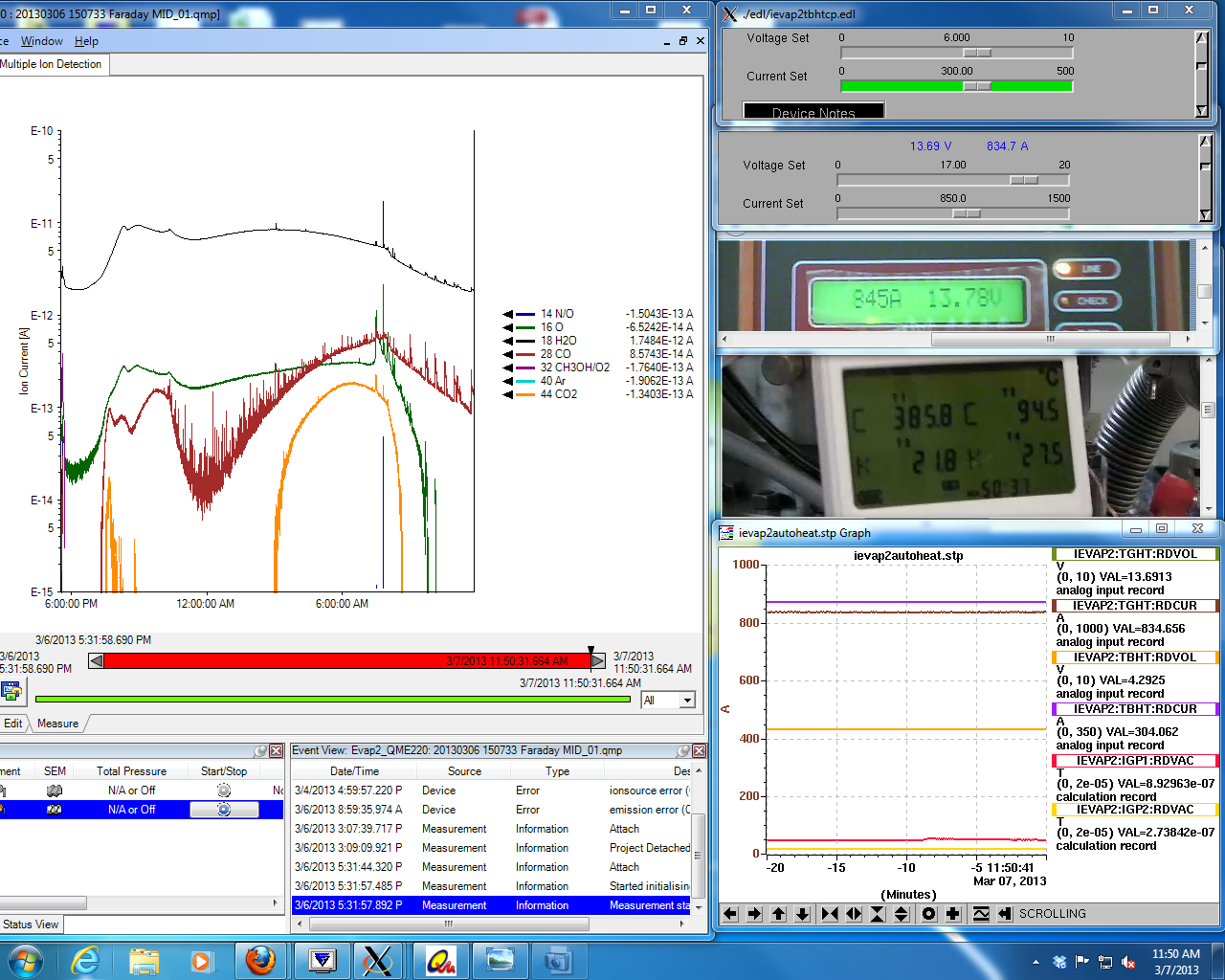Viewport: 1225px width, 980px height.
Task: Click left arrow at start of red timeline
Action: [96, 660]
